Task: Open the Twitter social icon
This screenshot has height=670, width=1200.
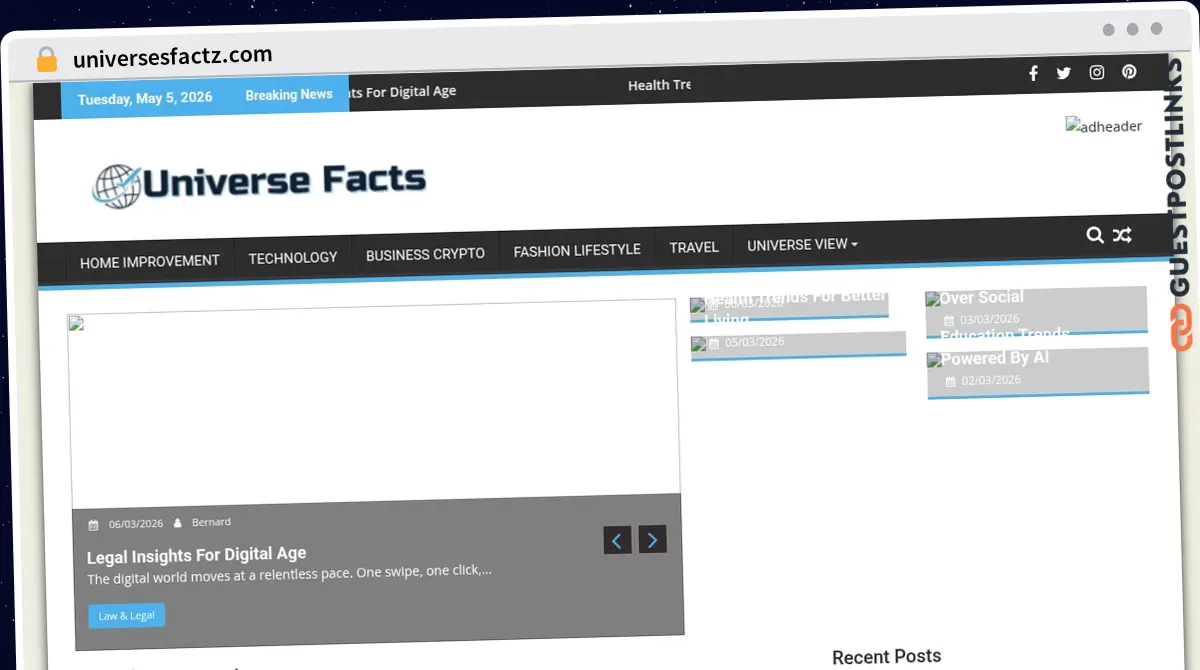Action: (1064, 73)
